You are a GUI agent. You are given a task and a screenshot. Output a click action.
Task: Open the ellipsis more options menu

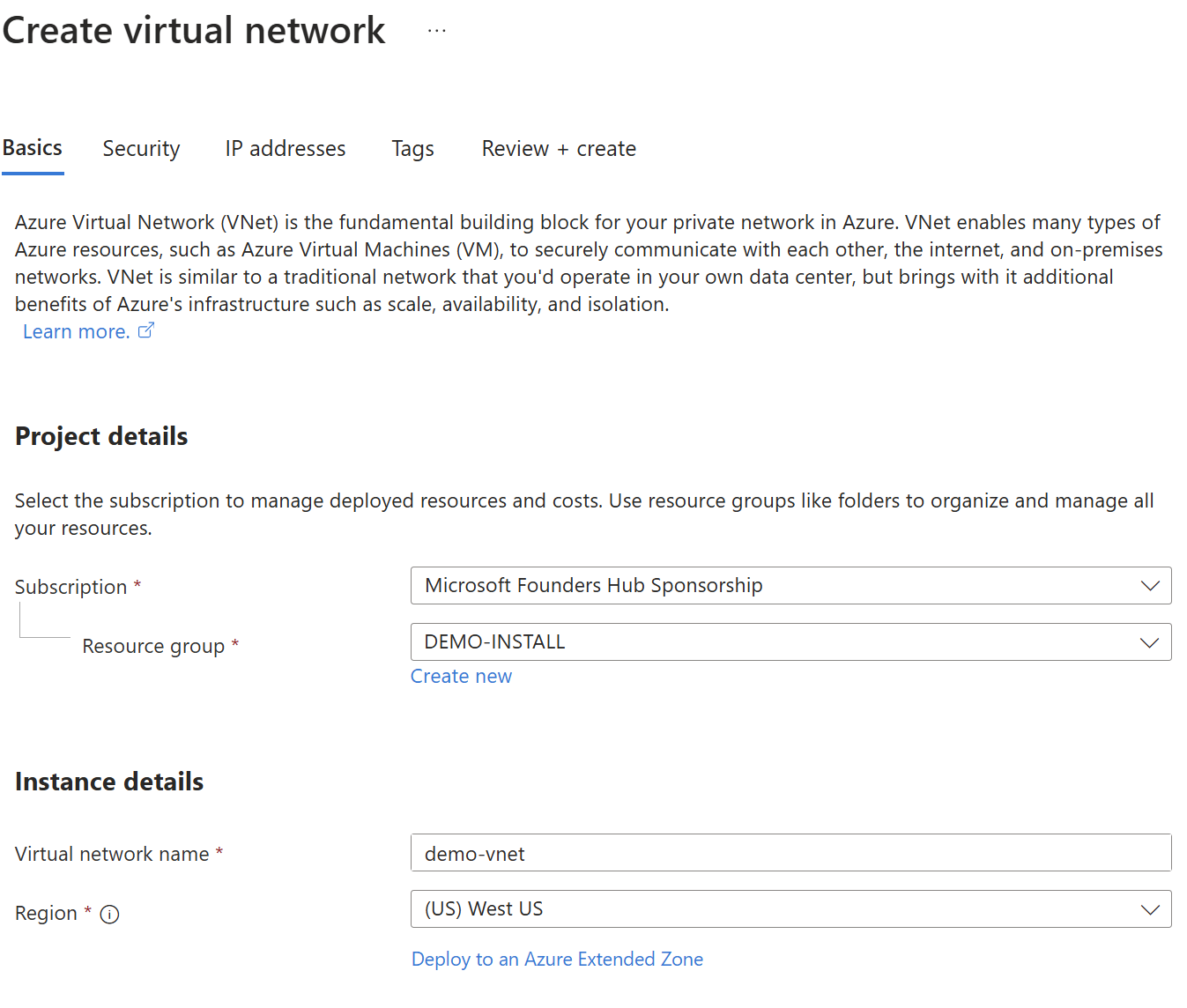(x=436, y=31)
